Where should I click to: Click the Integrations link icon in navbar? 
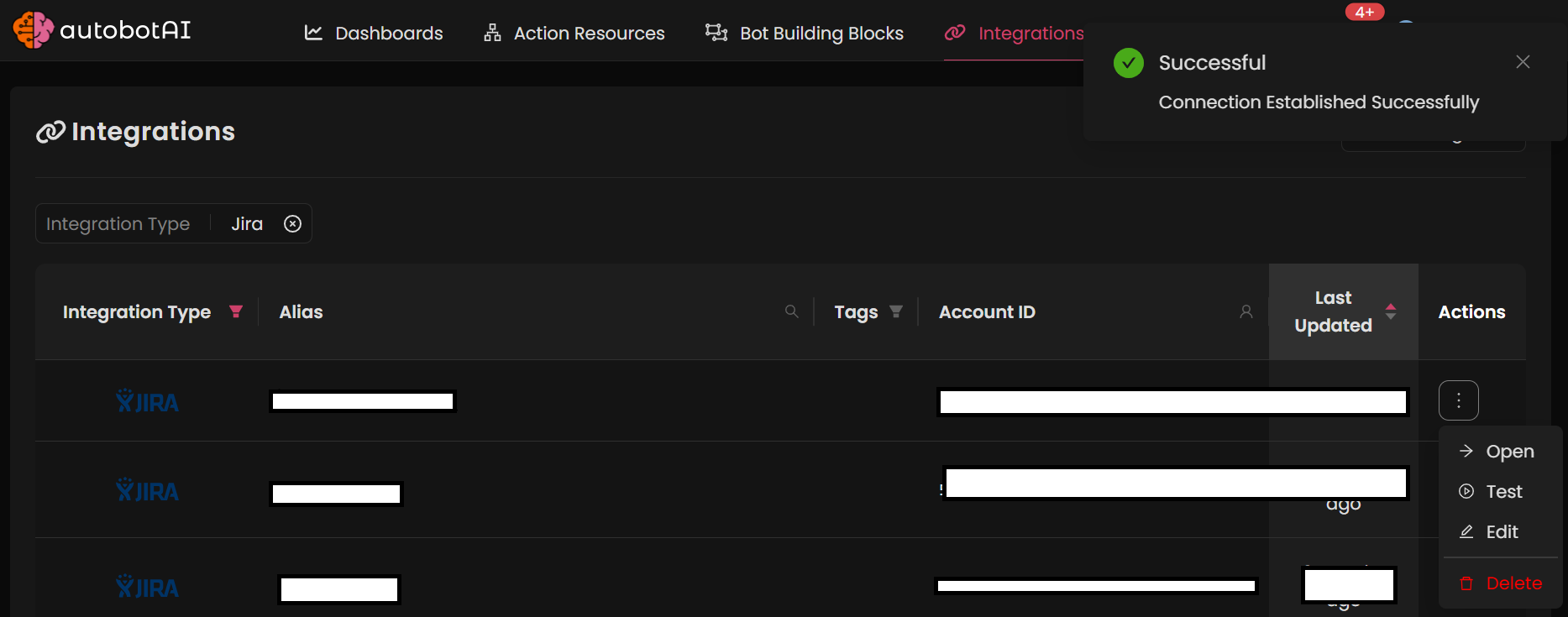click(955, 33)
